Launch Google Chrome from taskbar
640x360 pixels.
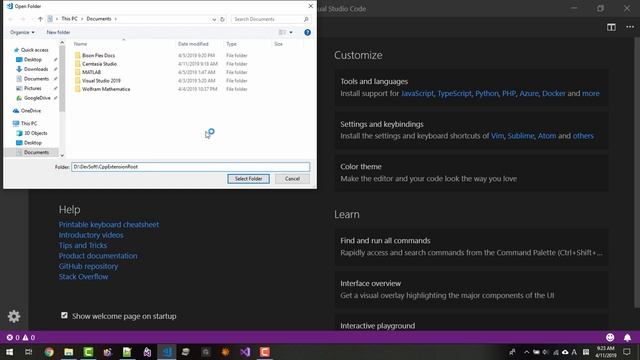(49, 352)
